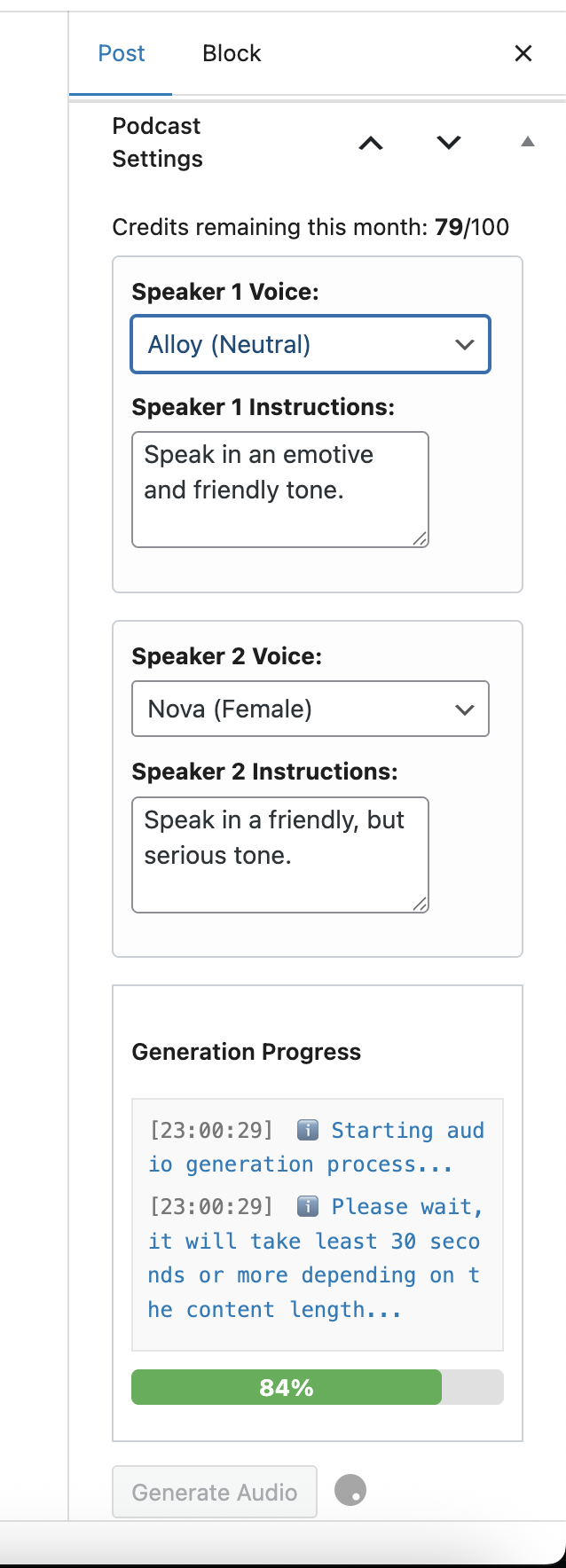Move Podcast Settings panel up
The width and height of the screenshot is (566, 1568).
click(371, 143)
